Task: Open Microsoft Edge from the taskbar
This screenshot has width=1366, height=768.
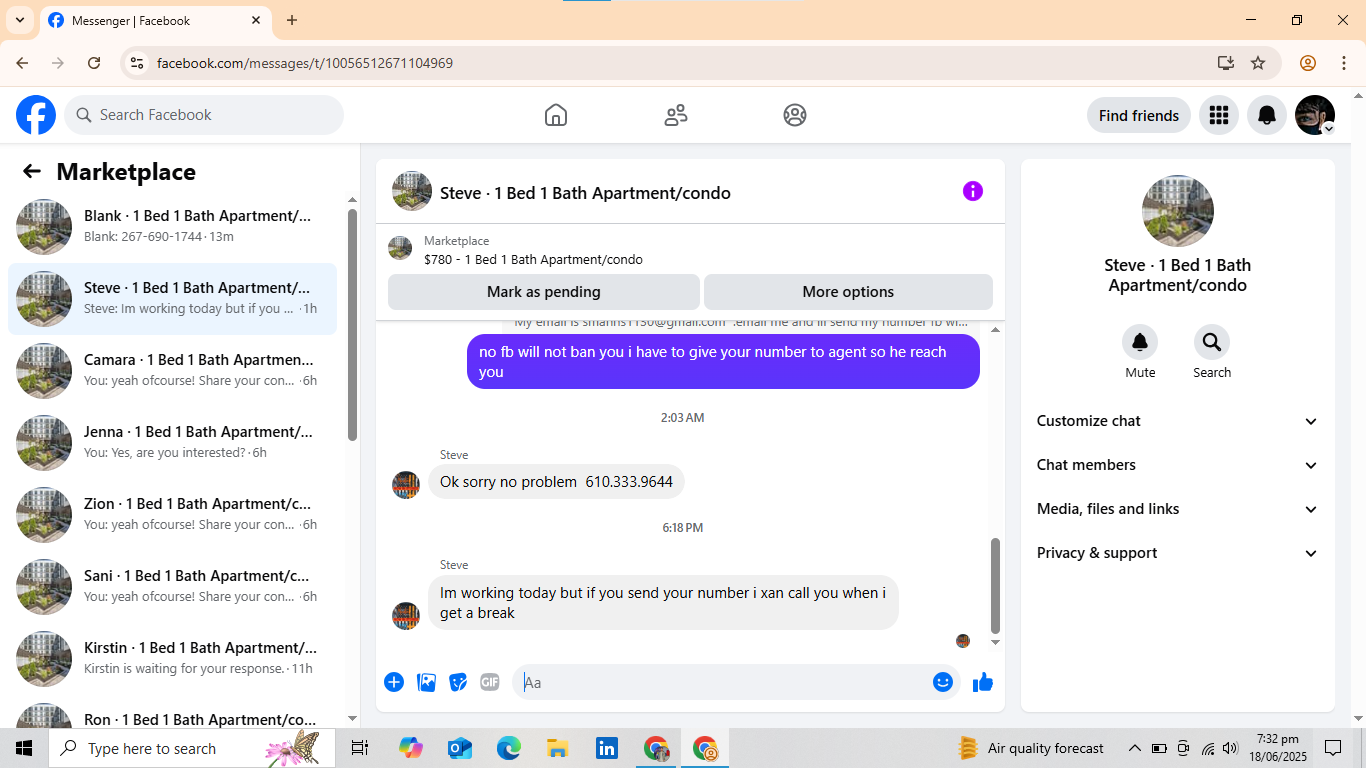Action: [509, 748]
